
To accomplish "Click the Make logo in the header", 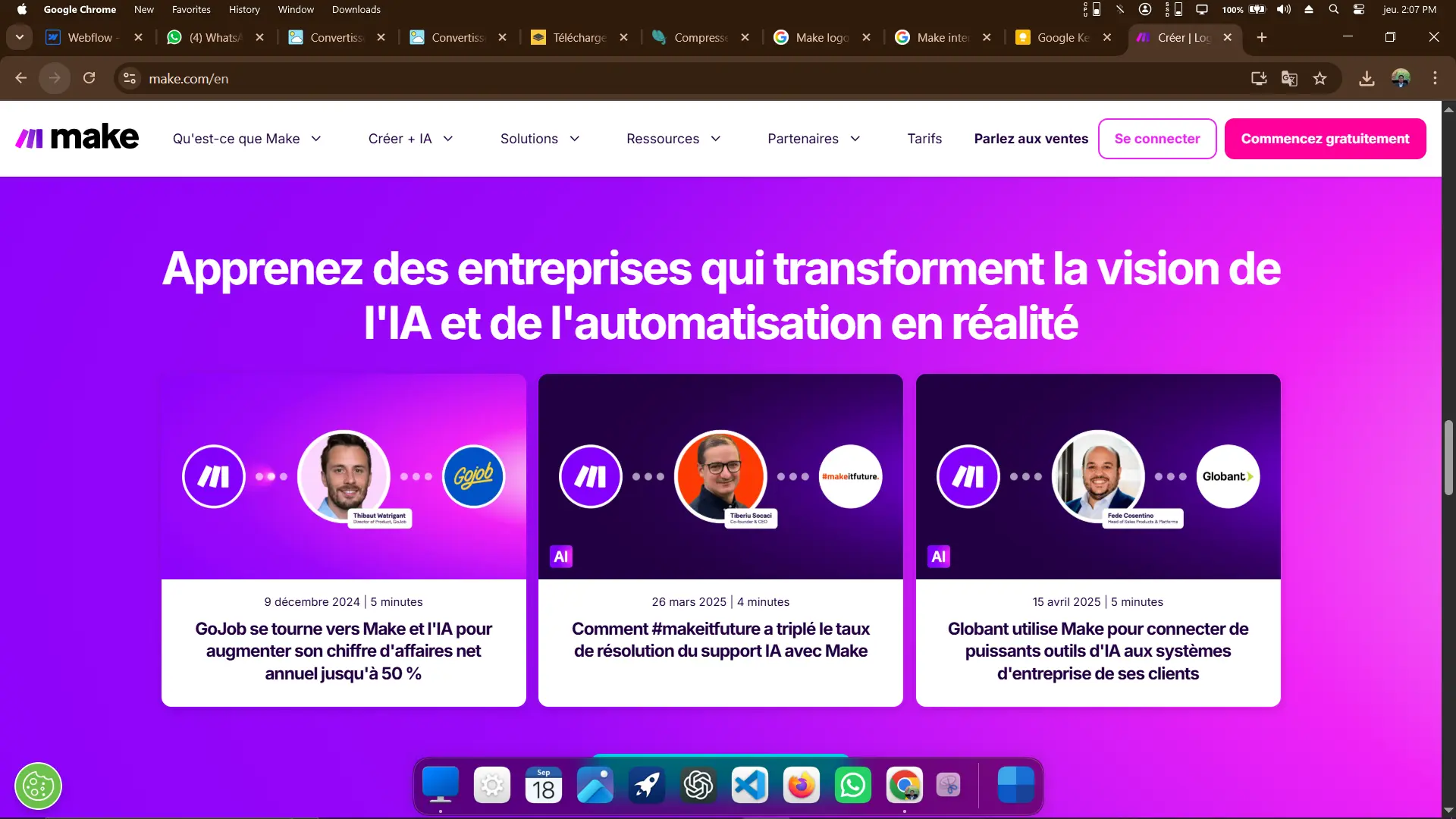I will coord(77,138).
